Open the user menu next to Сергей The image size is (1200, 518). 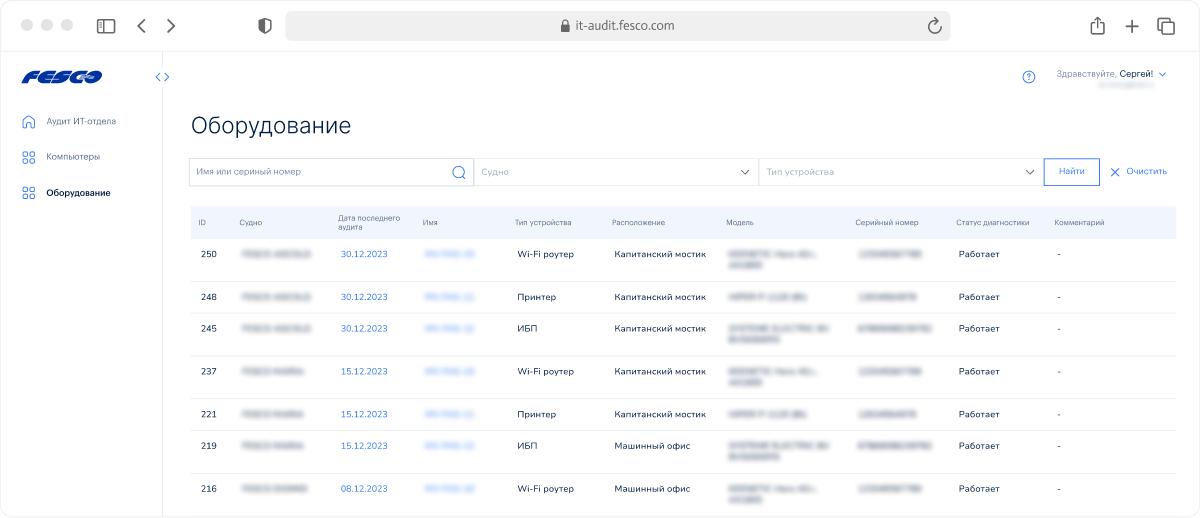point(1163,74)
